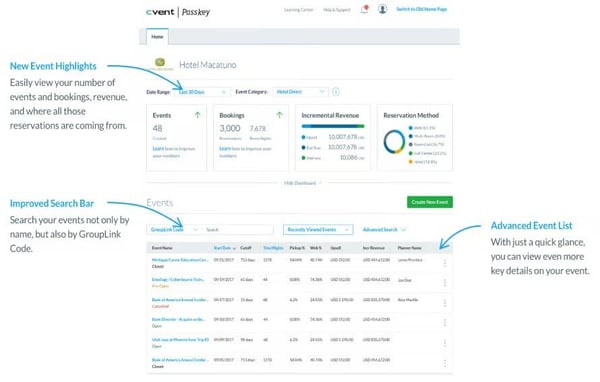Open the Date Range dropdown
Viewport: 600px width, 382px height.
(202, 92)
